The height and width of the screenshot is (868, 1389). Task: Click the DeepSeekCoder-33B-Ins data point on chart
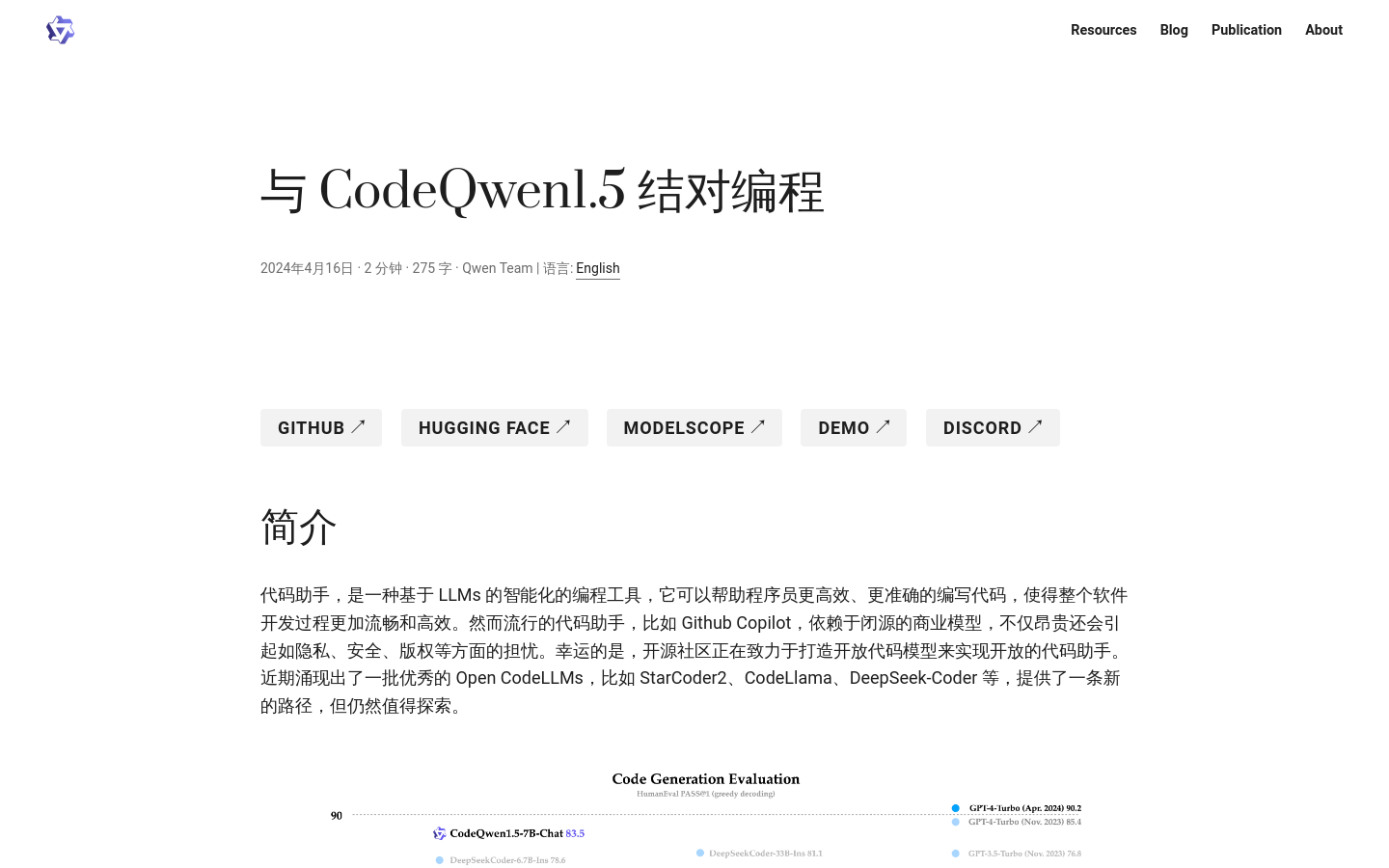coord(698,853)
